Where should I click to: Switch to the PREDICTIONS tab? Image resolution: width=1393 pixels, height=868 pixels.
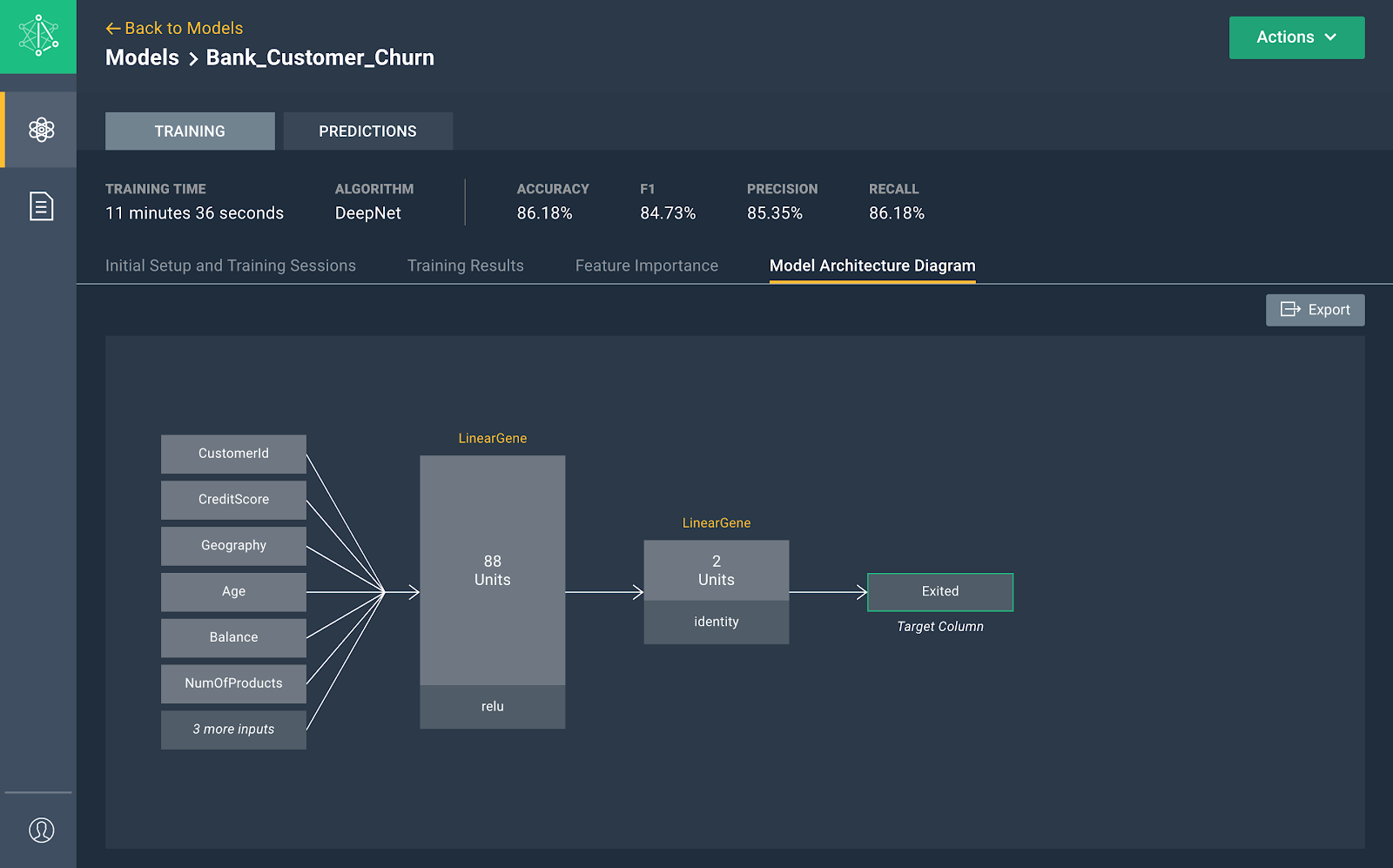pyautogui.click(x=367, y=131)
